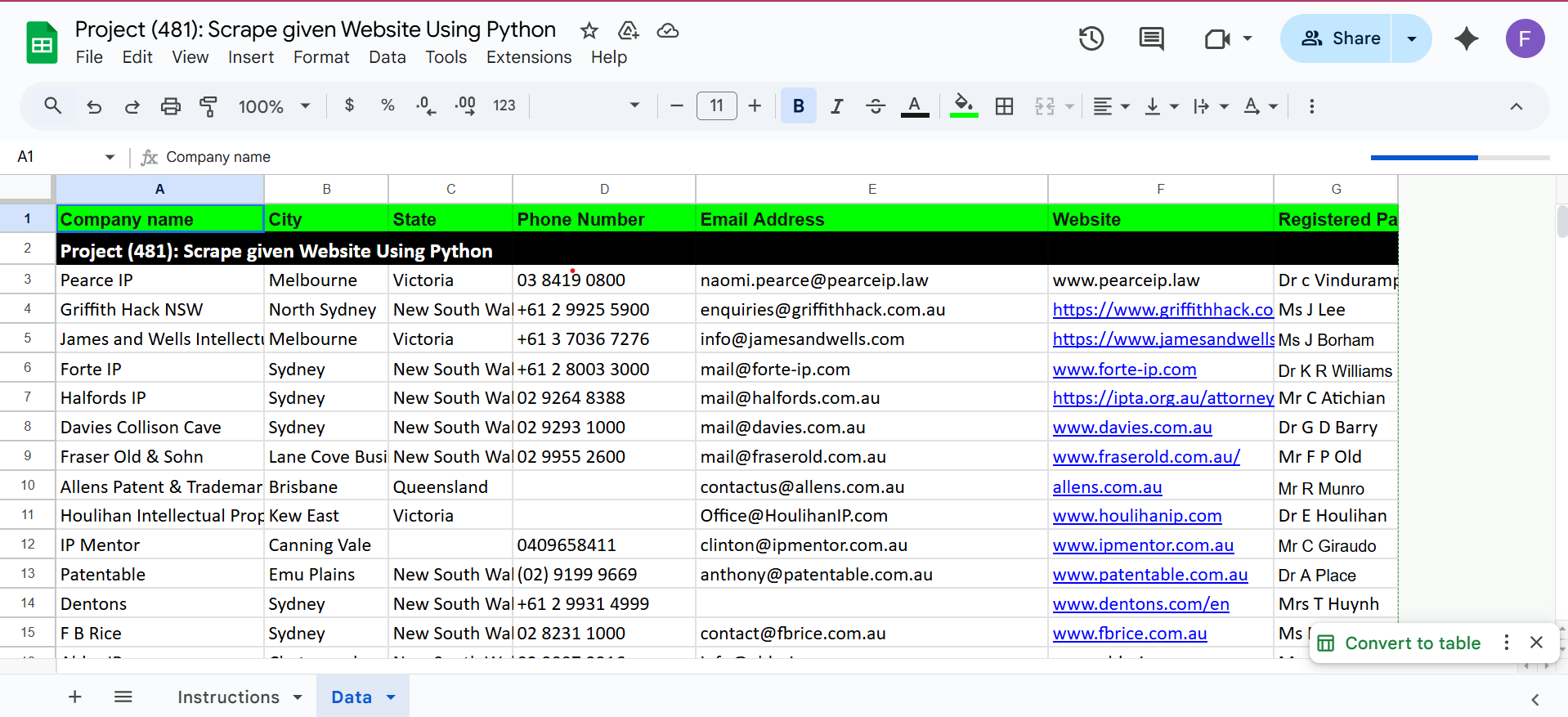1568x717 pixels.
Task: Undo the last action
Action: (x=94, y=105)
